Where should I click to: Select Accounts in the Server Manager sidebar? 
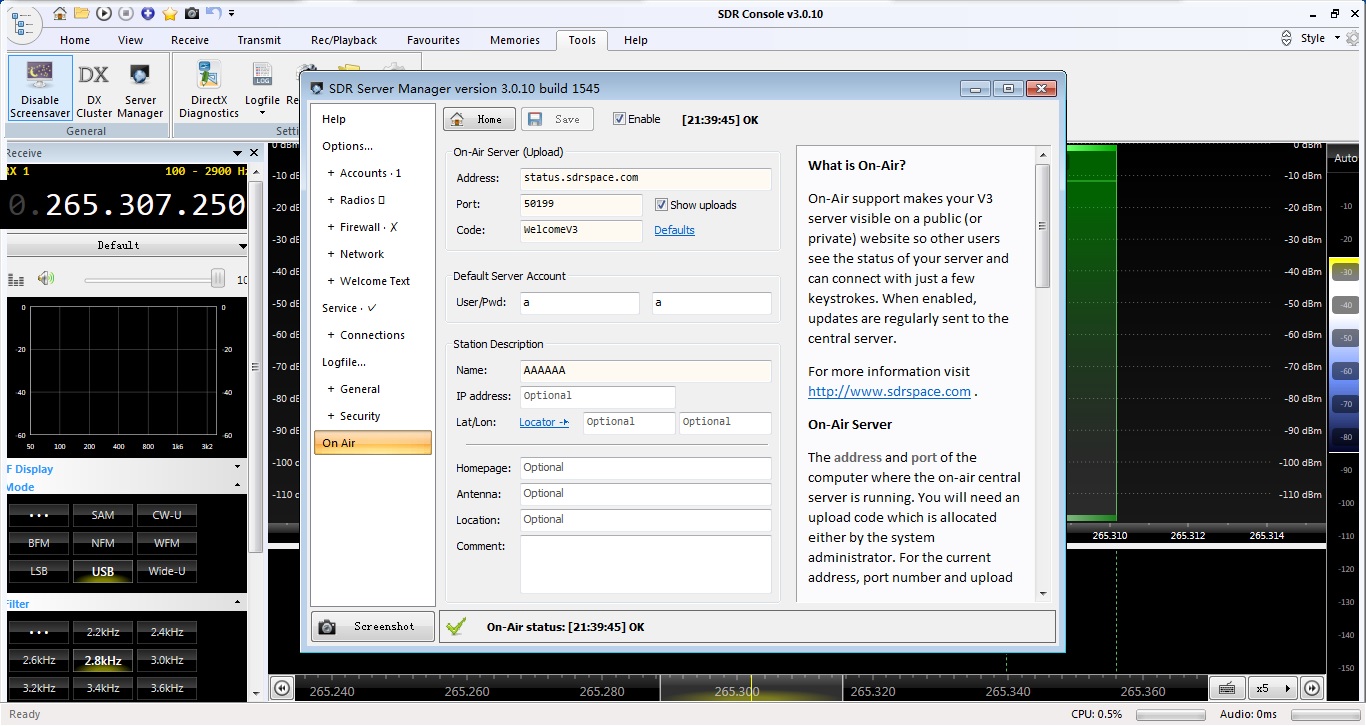tap(372, 173)
